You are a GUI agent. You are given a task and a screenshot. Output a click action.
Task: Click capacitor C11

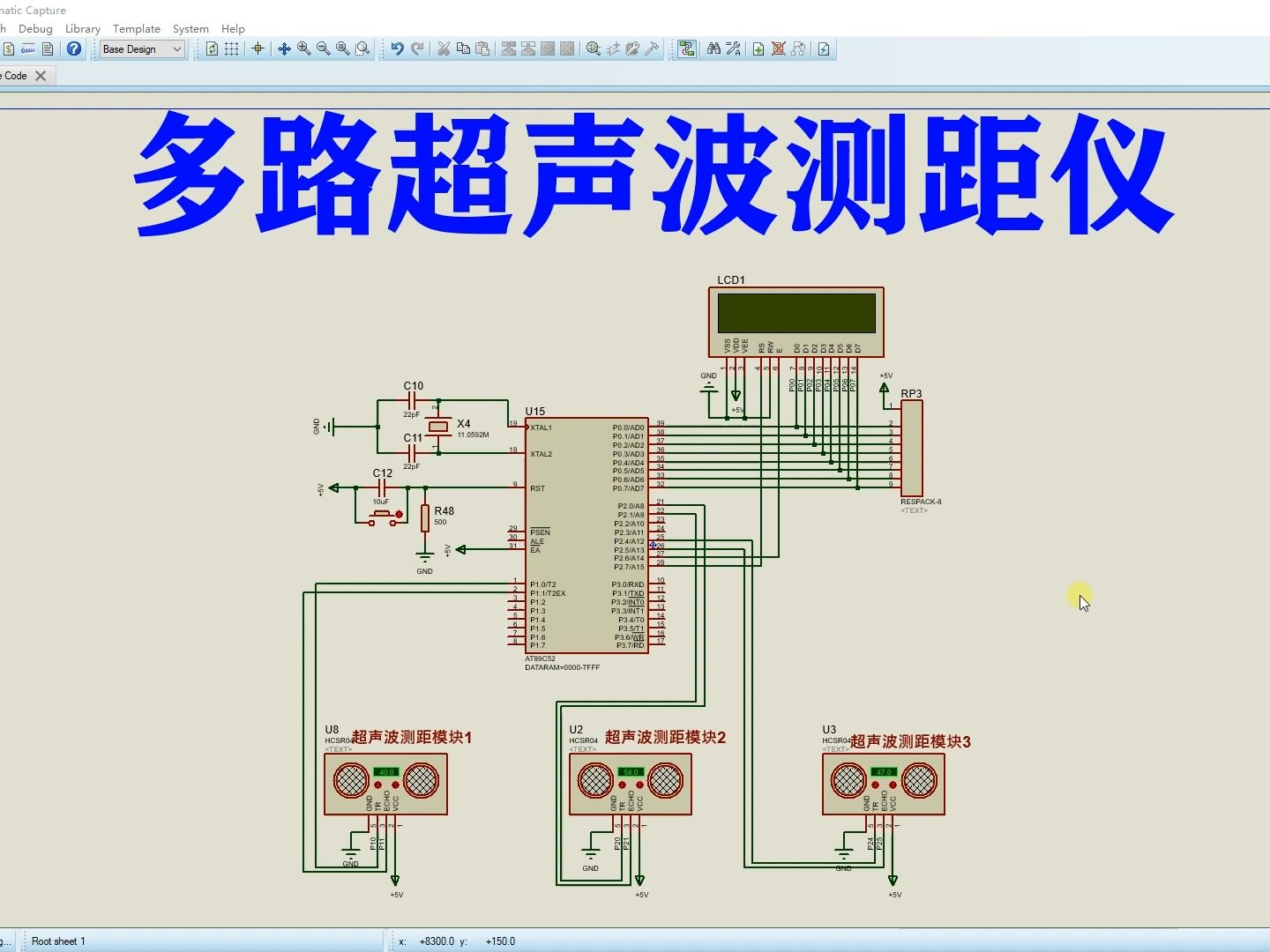coord(412,452)
